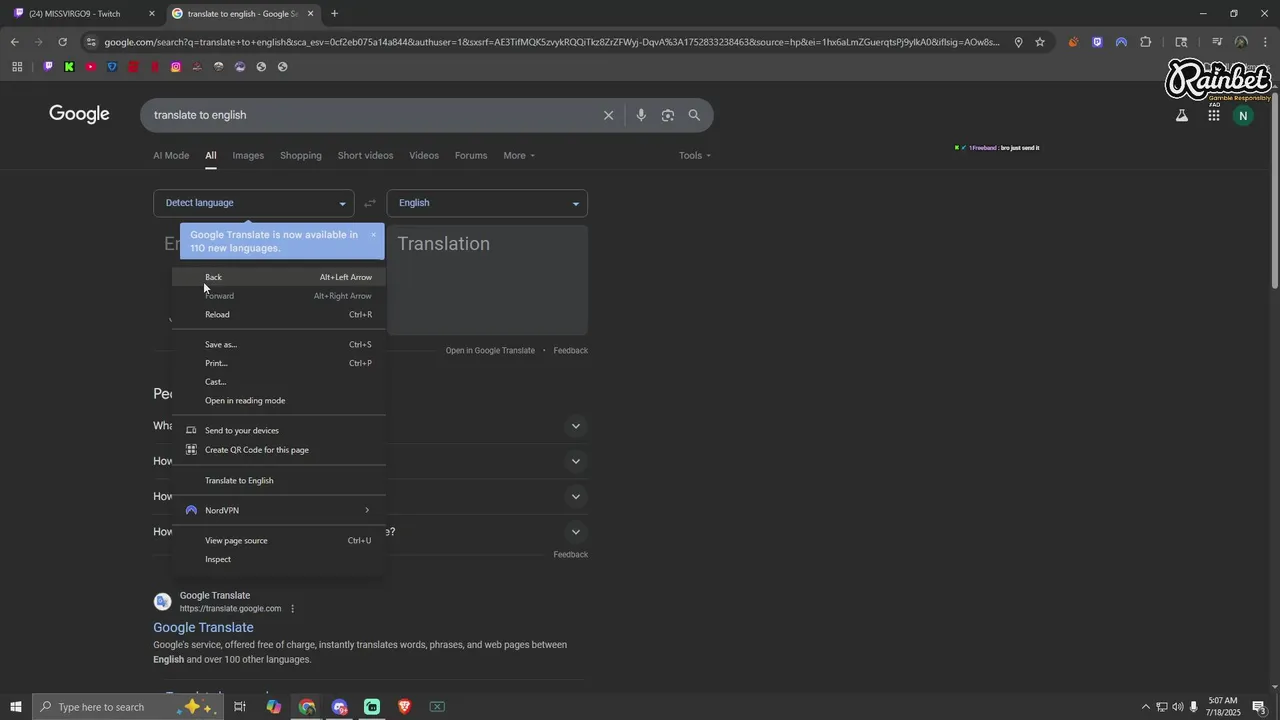
Task: Choose Translate to English in context menu
Action: tap(279, 480)
